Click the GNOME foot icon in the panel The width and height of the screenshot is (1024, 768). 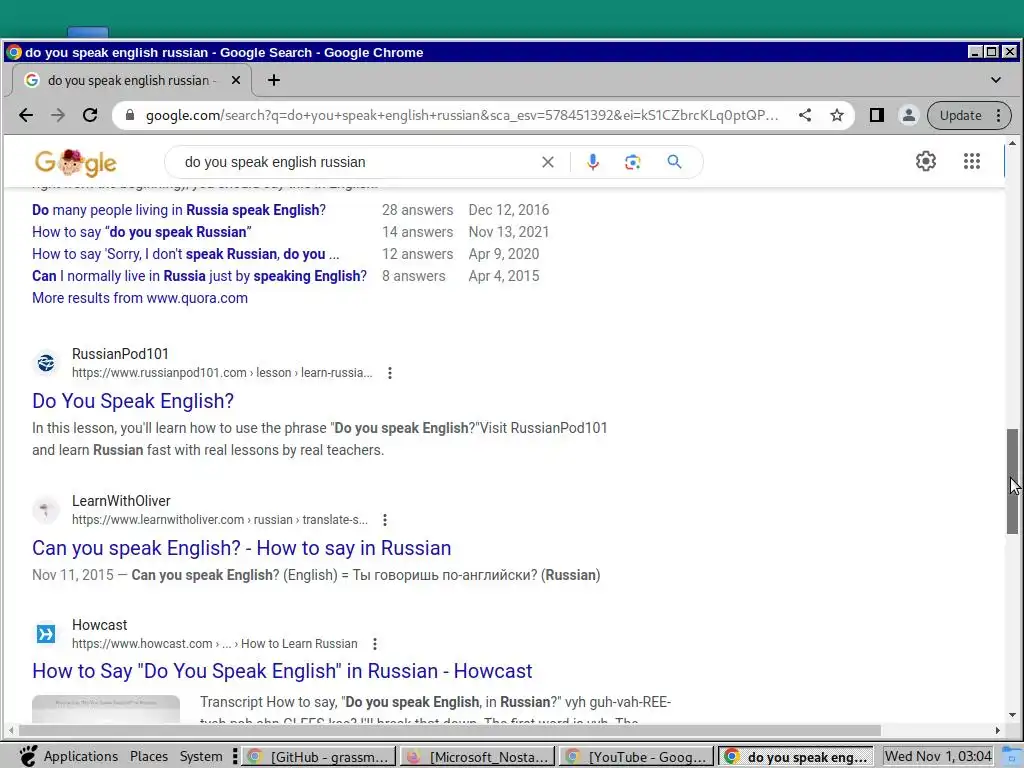click(28, 756)
